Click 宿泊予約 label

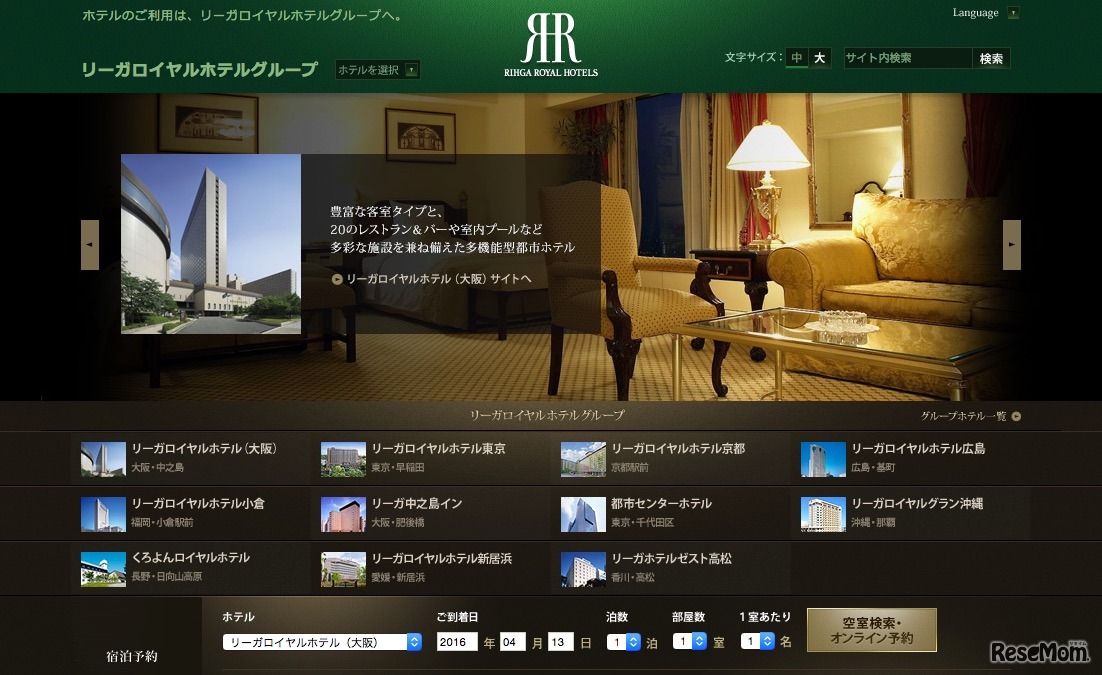coord(131,657)
